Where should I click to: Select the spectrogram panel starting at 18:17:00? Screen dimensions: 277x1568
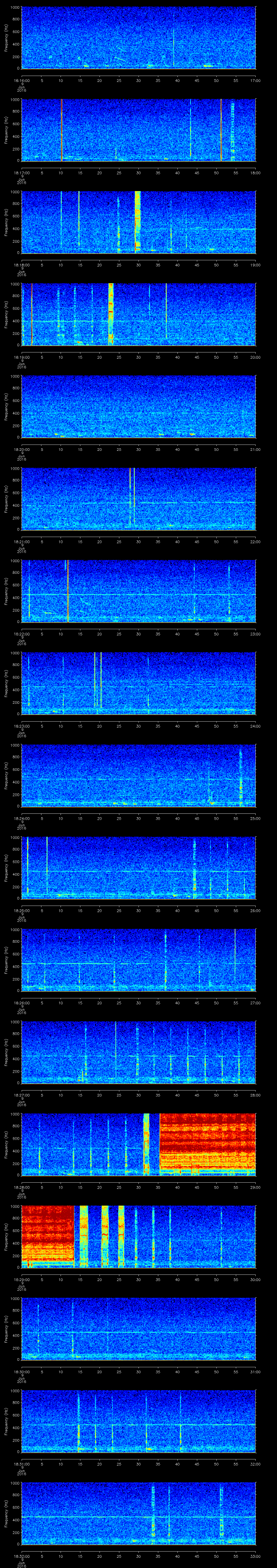(x=139, y=130)
